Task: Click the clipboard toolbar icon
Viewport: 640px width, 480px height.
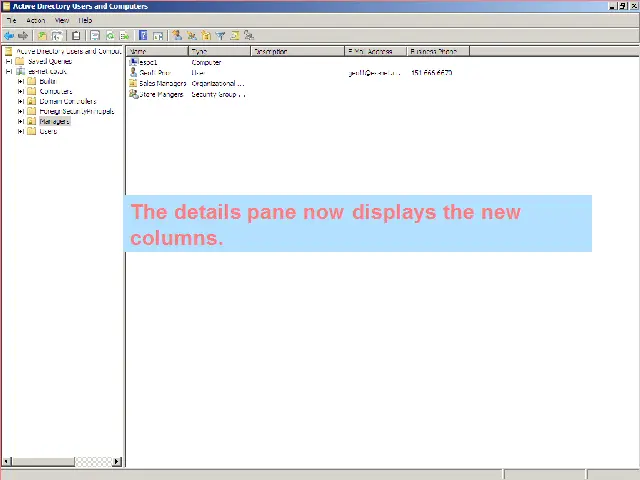Action: [76, 36]
